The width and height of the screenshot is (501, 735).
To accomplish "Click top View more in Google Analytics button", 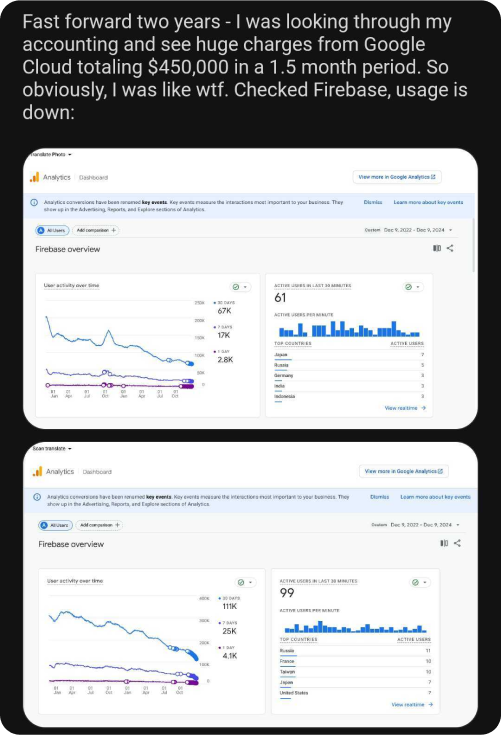I will [397, 177].
